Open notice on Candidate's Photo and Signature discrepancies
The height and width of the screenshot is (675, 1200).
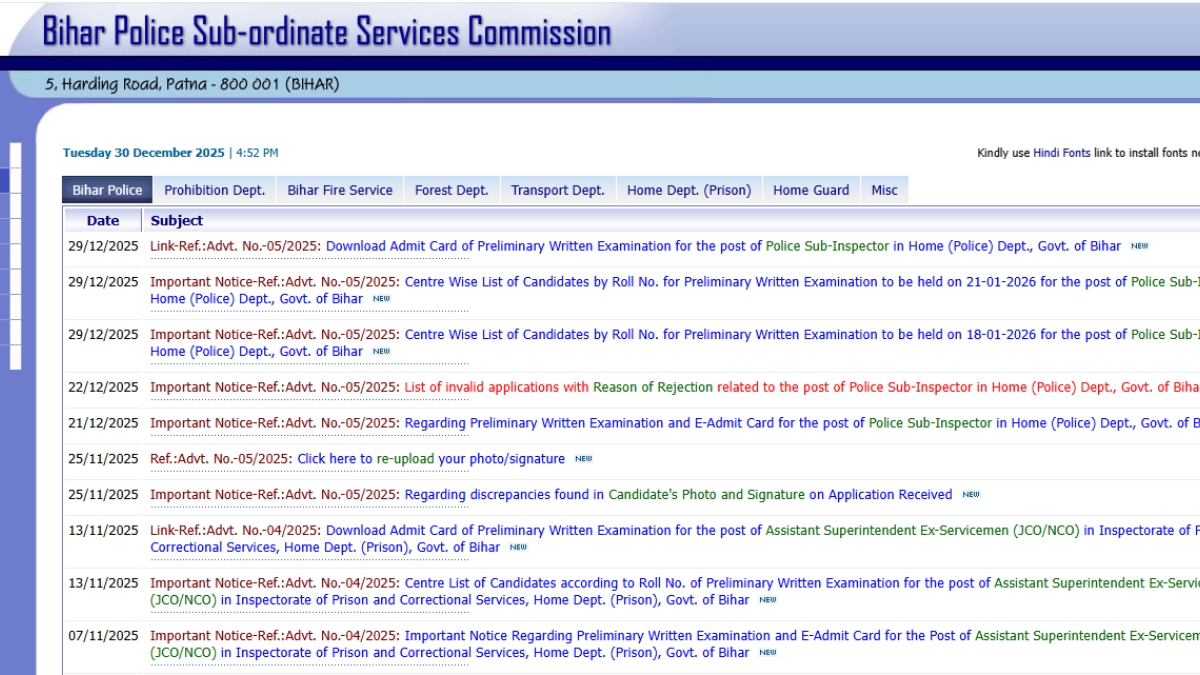678,494
